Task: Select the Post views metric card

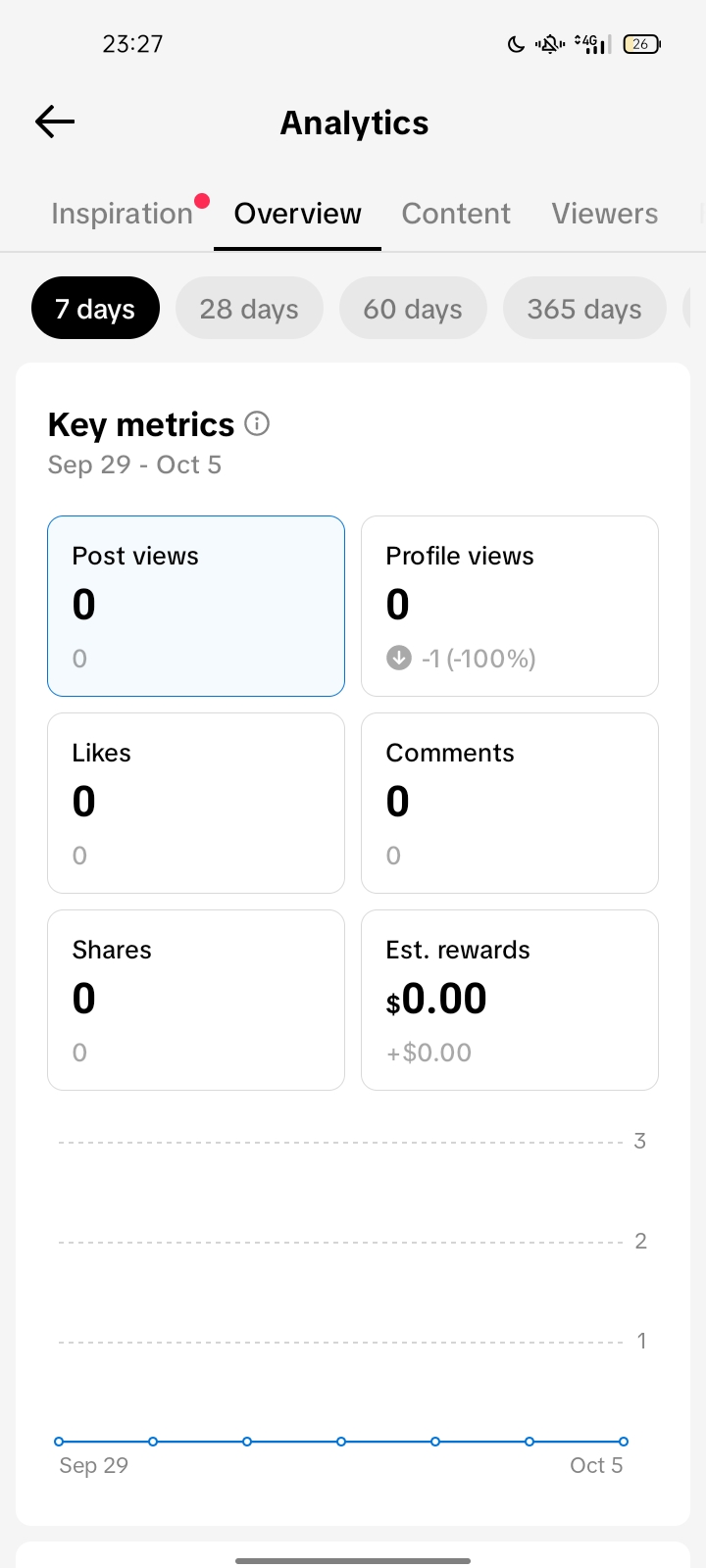Action: coord(196,606)
